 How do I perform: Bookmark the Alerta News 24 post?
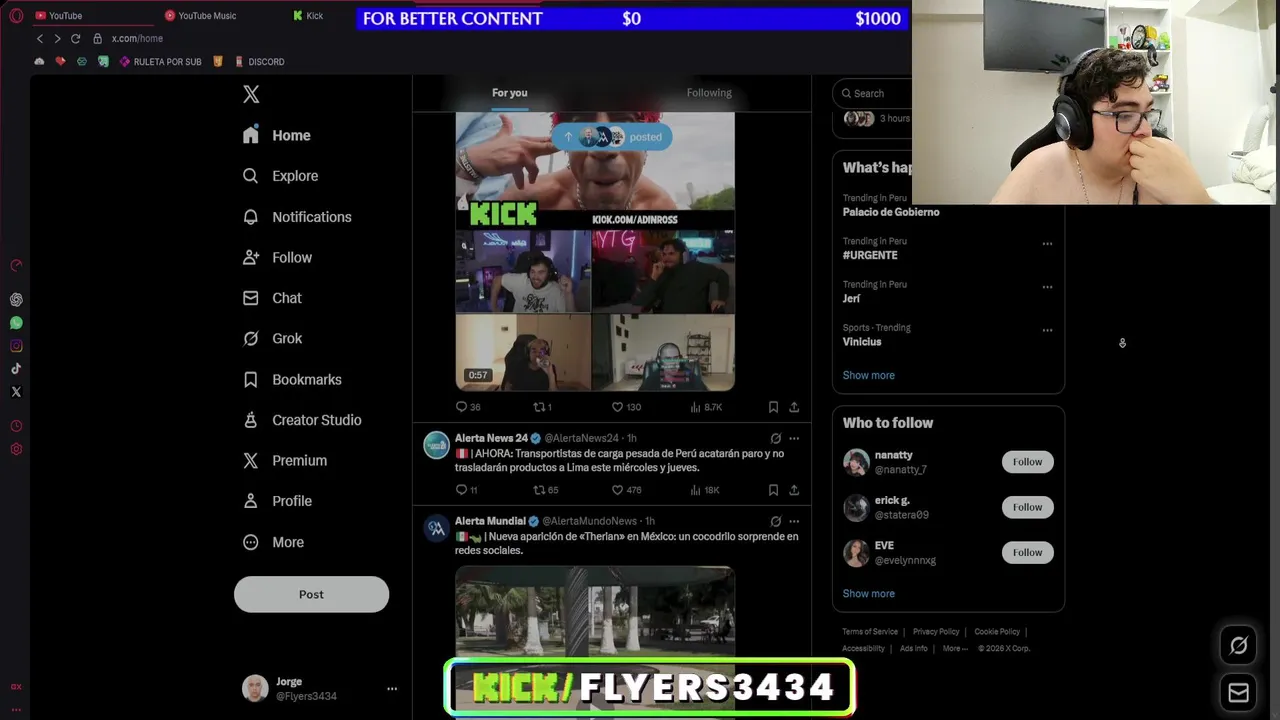773,490
